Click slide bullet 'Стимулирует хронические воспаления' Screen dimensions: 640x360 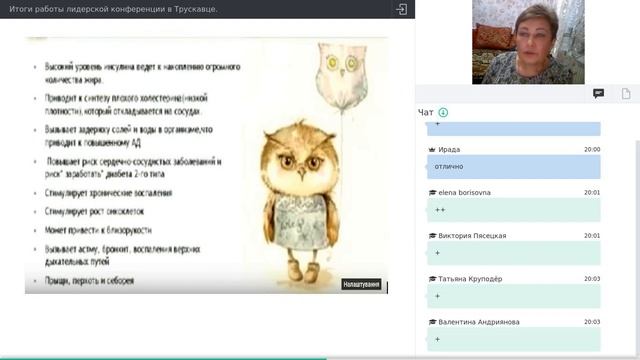(x=109, y=193)
